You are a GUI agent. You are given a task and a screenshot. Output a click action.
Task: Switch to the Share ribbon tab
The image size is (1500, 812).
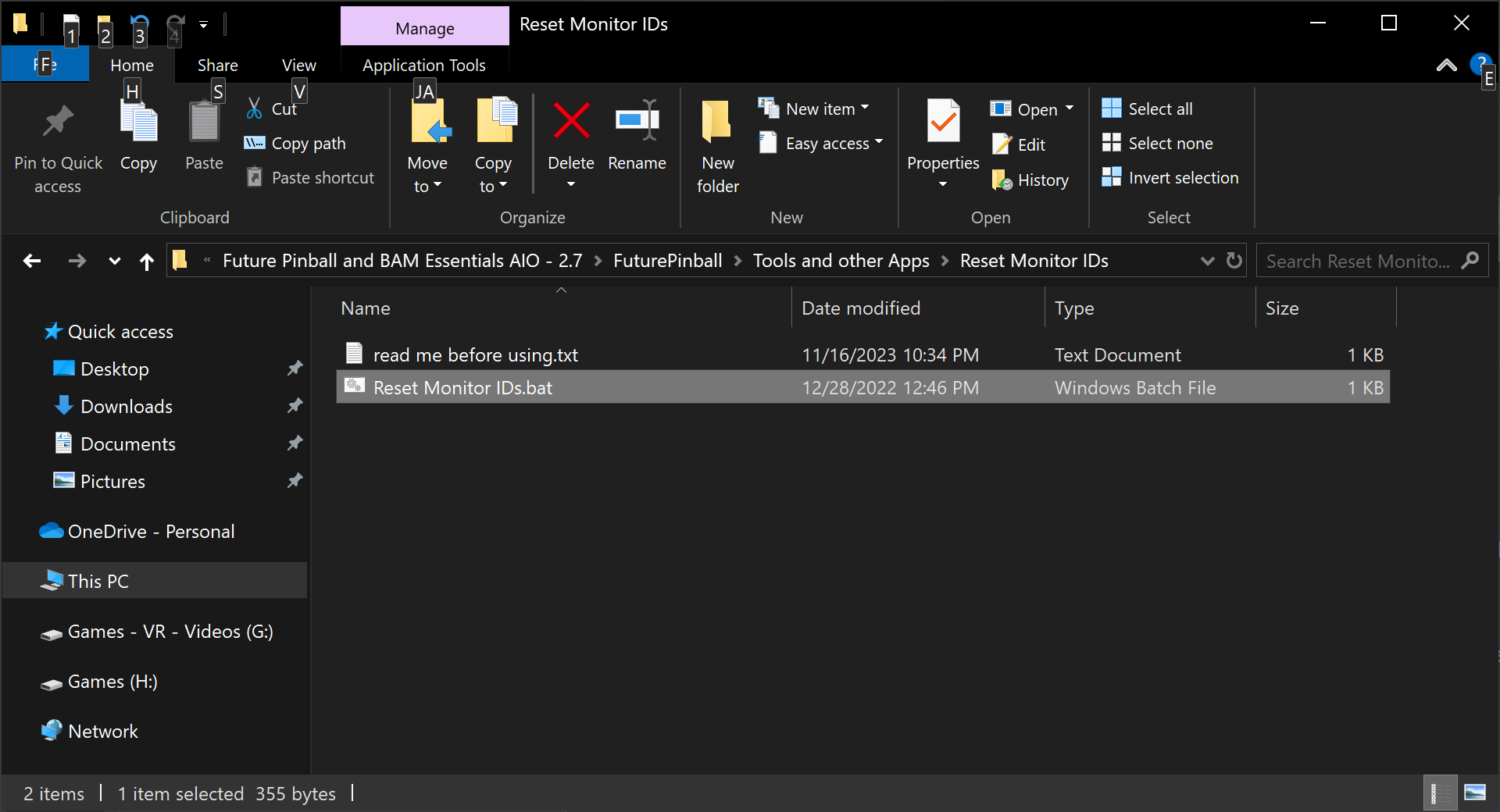point(217,66)
